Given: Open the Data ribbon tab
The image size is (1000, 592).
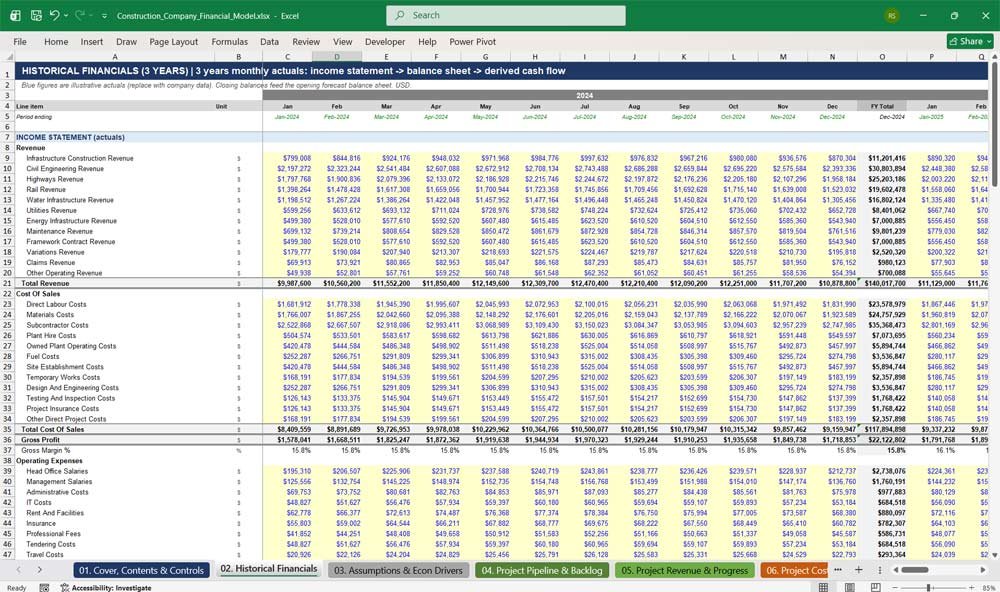Looking at the screenshot, I should (269, 41).
